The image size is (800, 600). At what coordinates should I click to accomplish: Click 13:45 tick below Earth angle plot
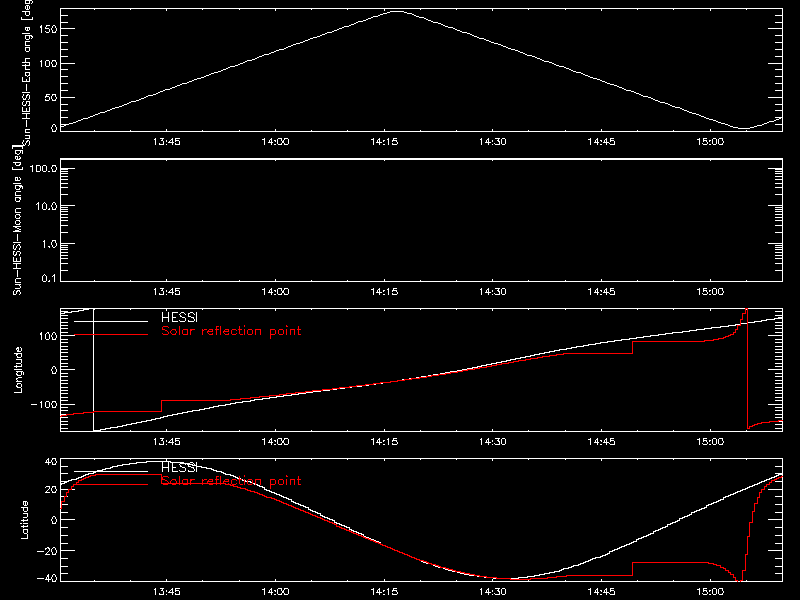pyautogui.click(x=166, y=142)
